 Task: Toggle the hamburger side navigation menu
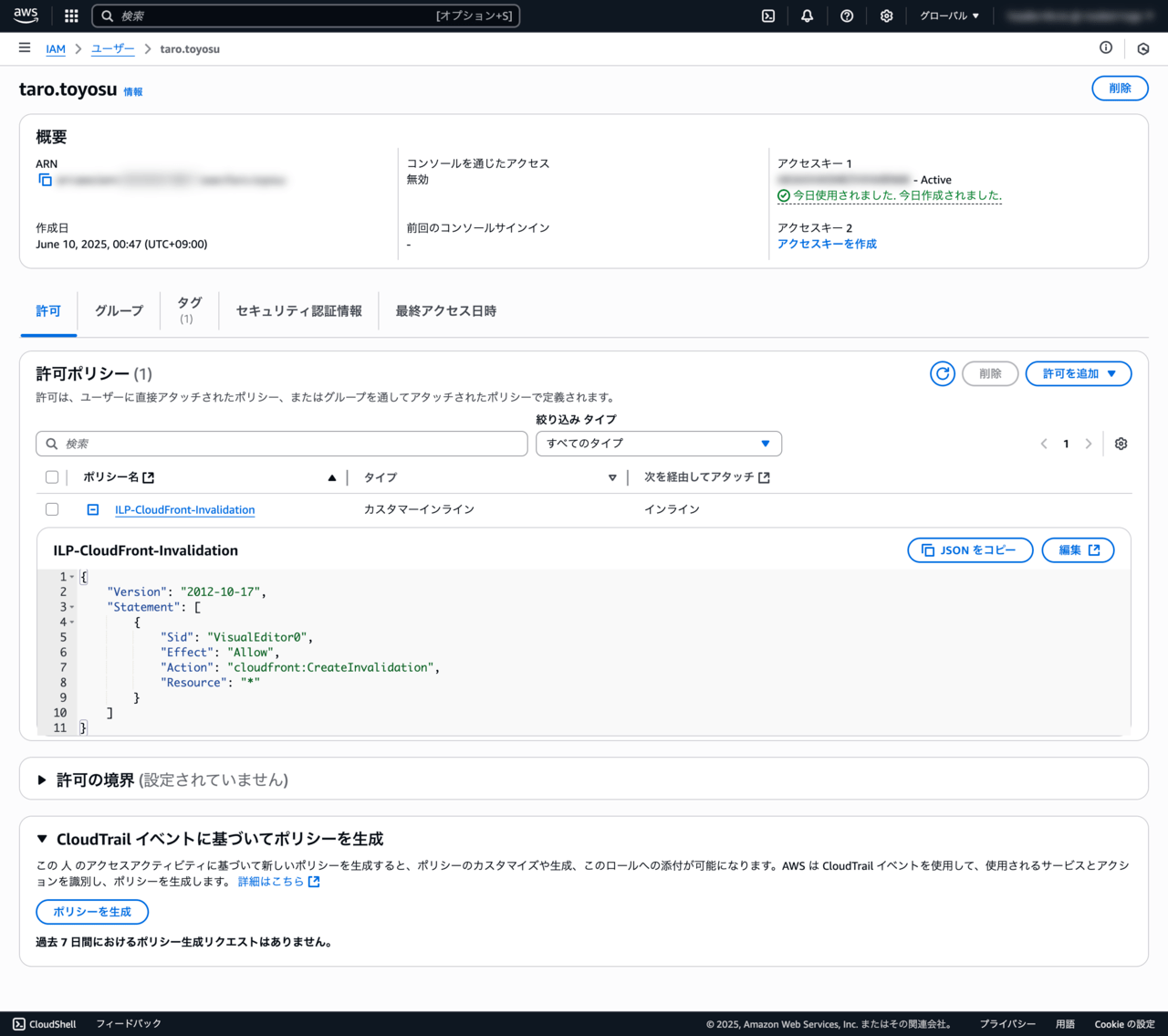tap(25, 47)
